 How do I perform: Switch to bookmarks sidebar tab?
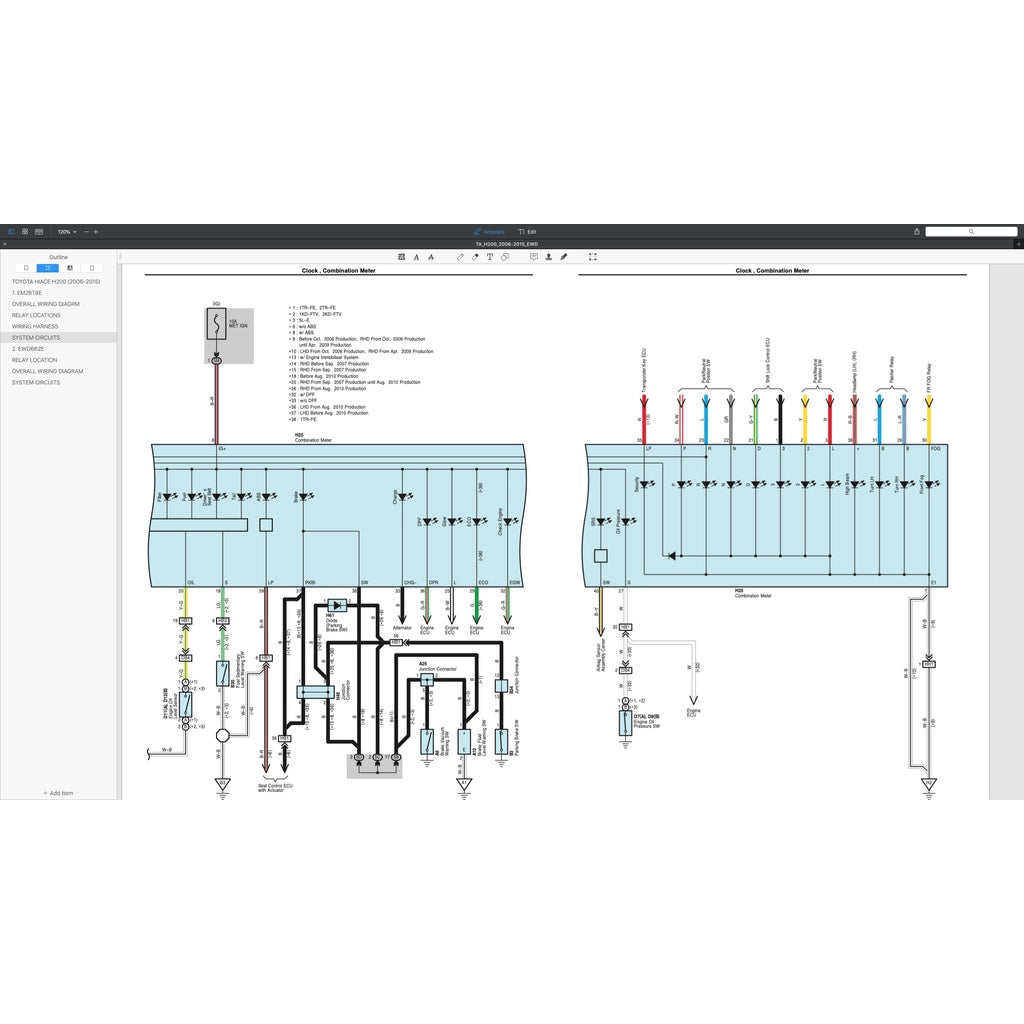pos(25,268)
